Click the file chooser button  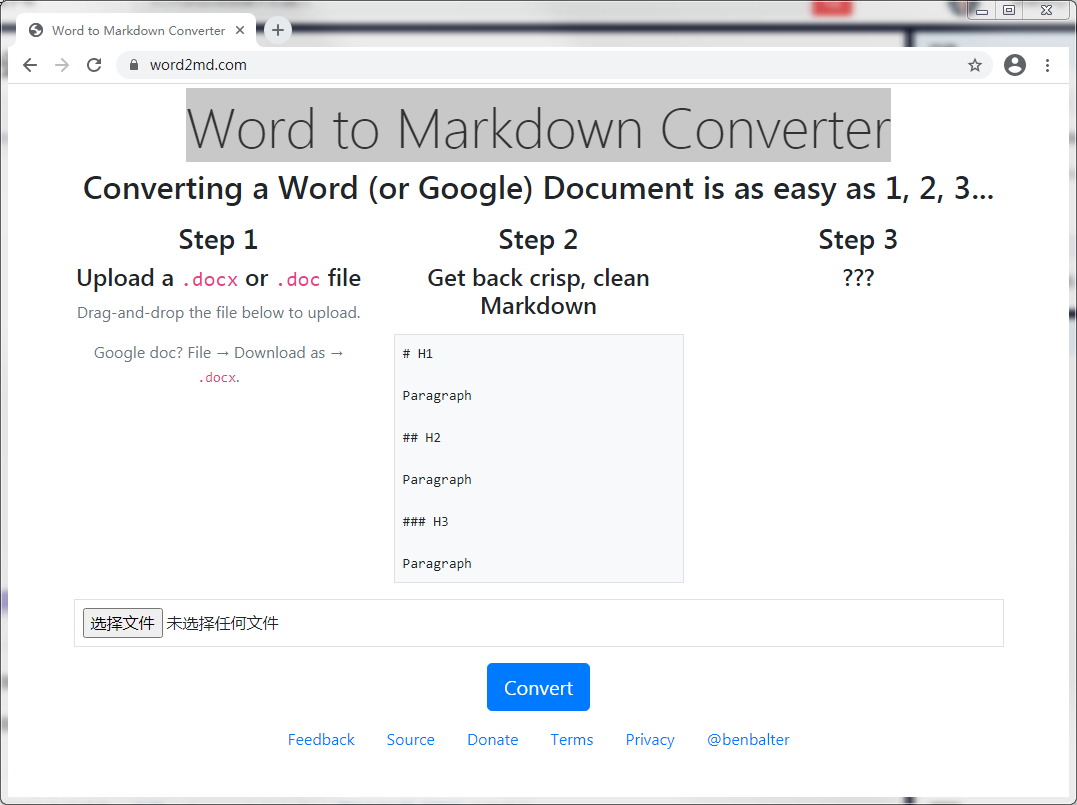[122, 622]
